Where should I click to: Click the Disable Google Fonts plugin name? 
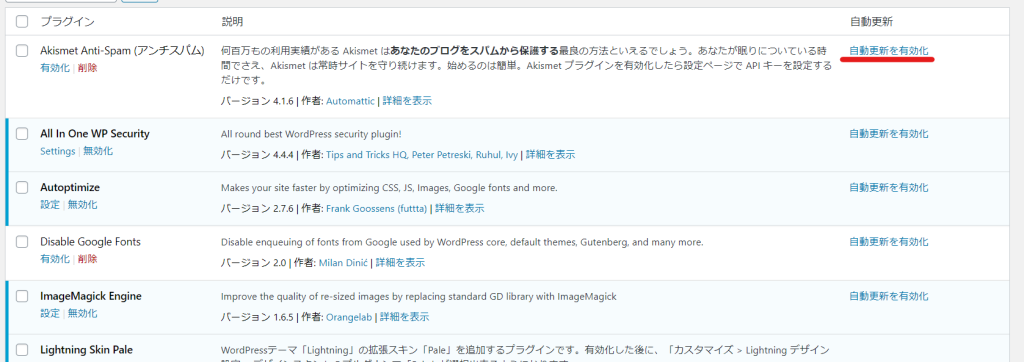pyautogui.click(x=90, y=242)
